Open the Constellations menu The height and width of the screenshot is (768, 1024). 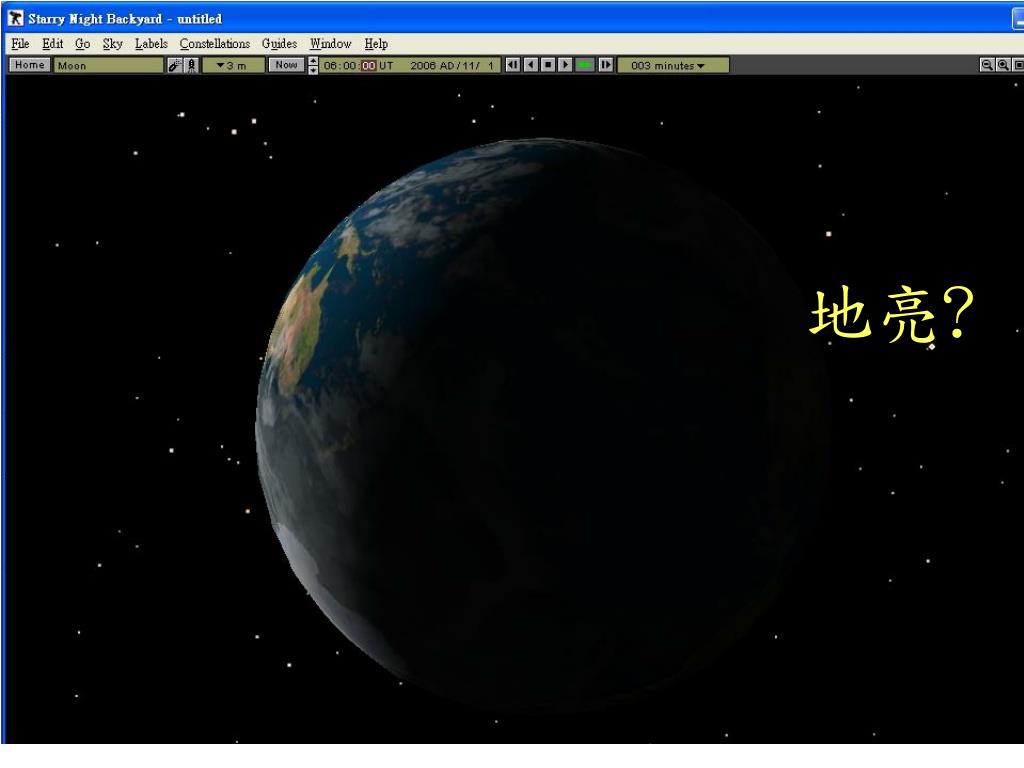(x=215, y=44)
